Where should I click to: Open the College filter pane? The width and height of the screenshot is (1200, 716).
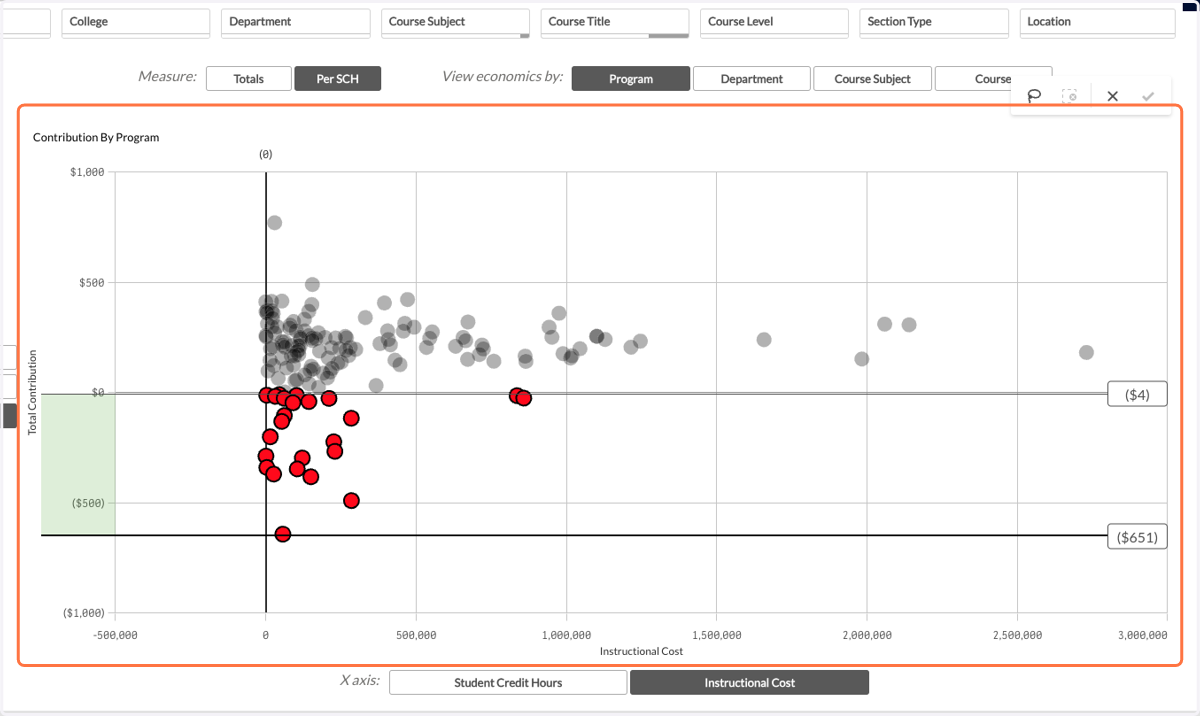coord(136,22)
